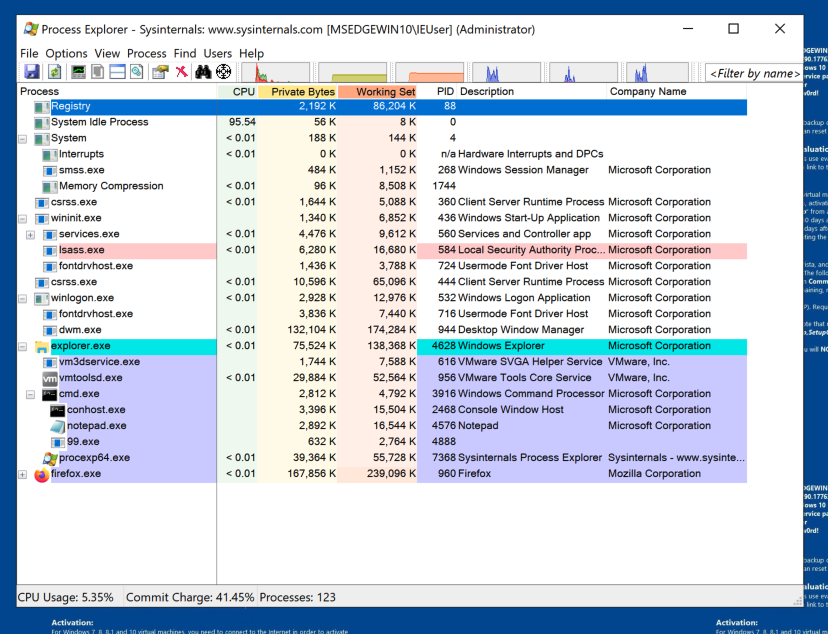Open the Options menu
This screenshot has height=634, width=828.
coord(66,53)
